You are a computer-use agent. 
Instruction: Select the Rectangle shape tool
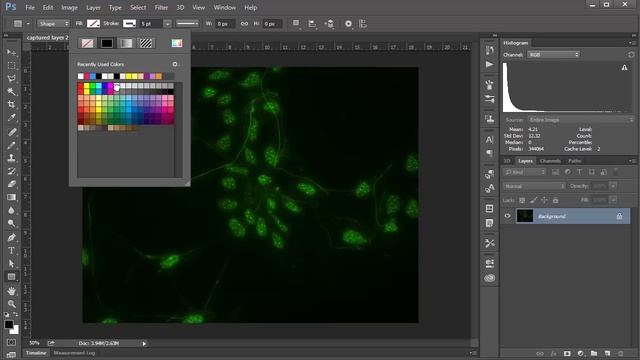11,277
